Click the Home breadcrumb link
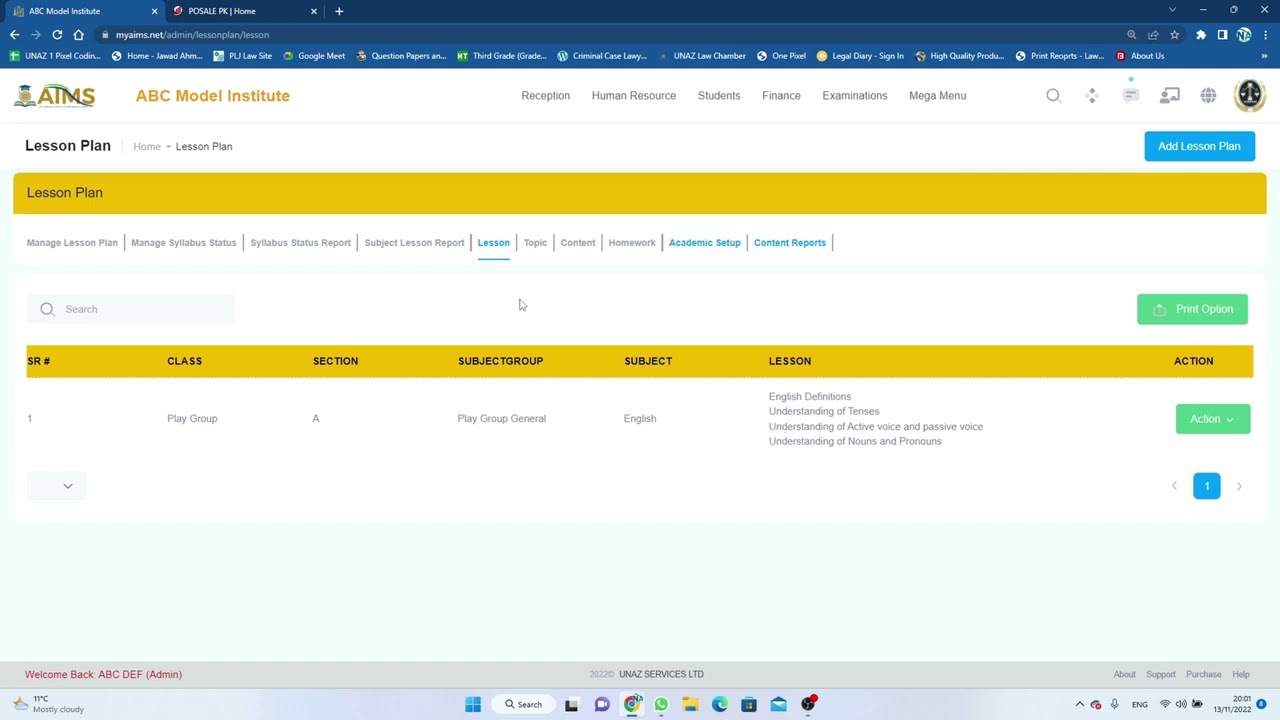 [147, 147]
